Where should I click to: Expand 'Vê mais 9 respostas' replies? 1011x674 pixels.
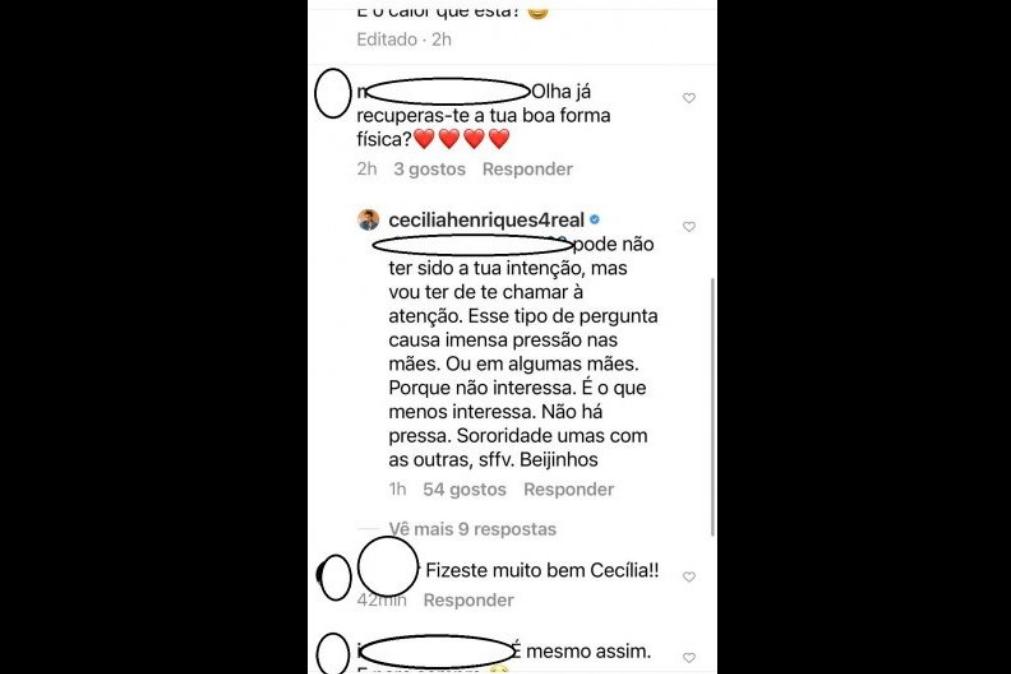(473, 529)
